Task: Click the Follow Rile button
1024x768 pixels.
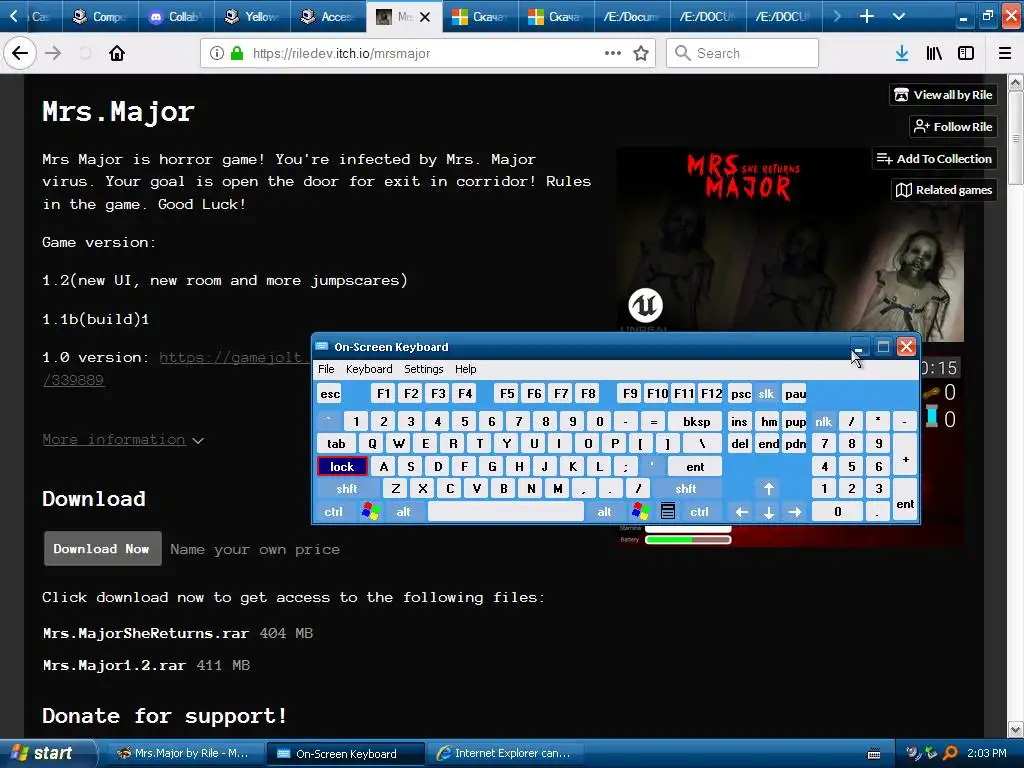Action: (x=953, y=127)
